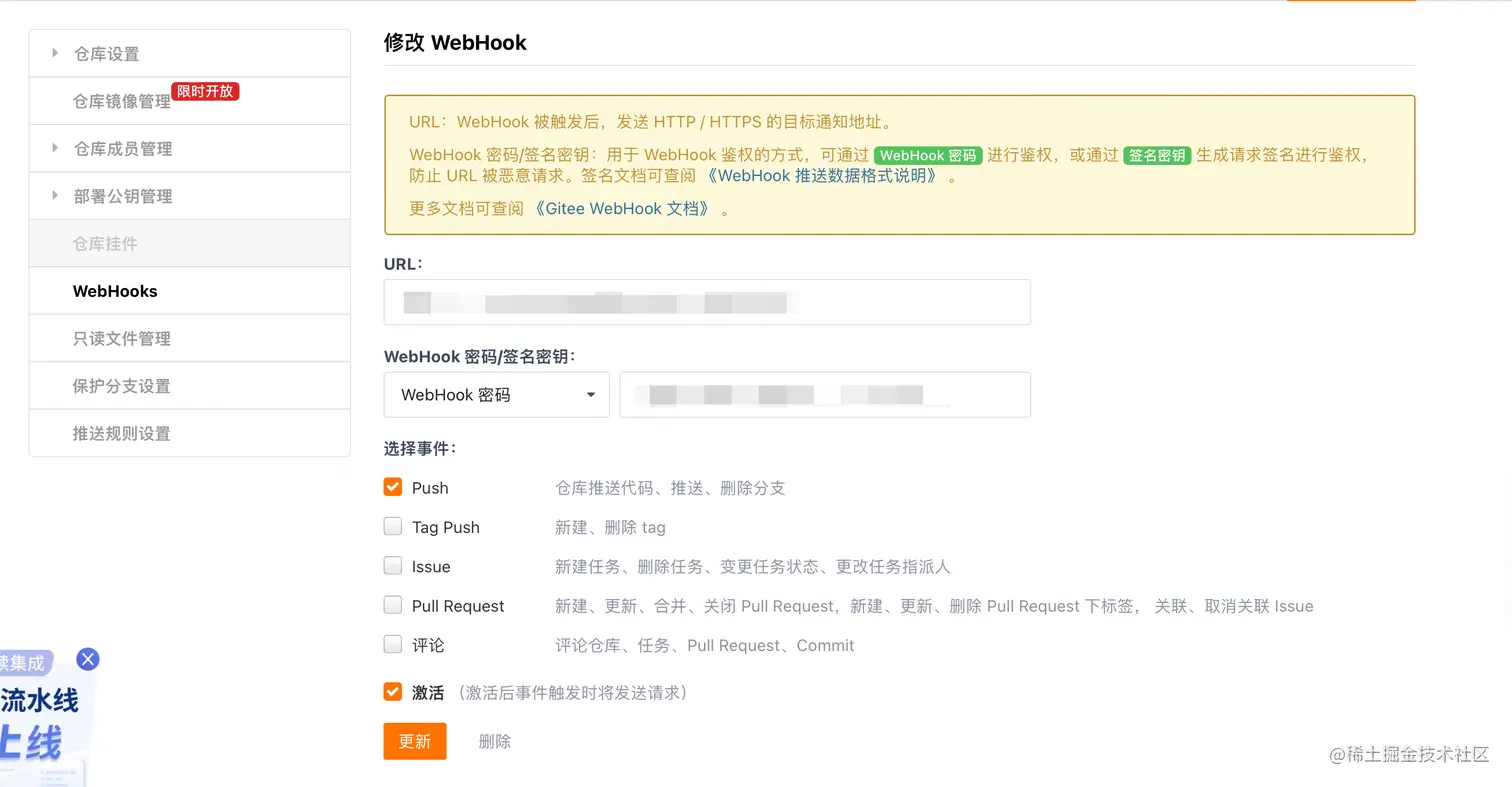Image resolution: width=1512 pixels, height=787 pixels.
Task: Tick the Pull Request event checkbox
Action: tap(393, 605)
